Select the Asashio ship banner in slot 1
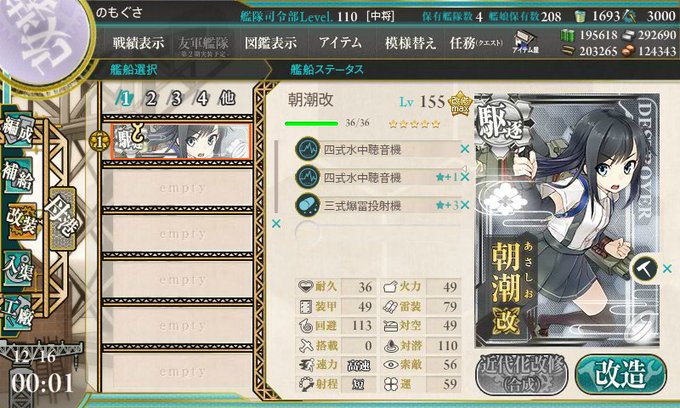 (180, 141)
